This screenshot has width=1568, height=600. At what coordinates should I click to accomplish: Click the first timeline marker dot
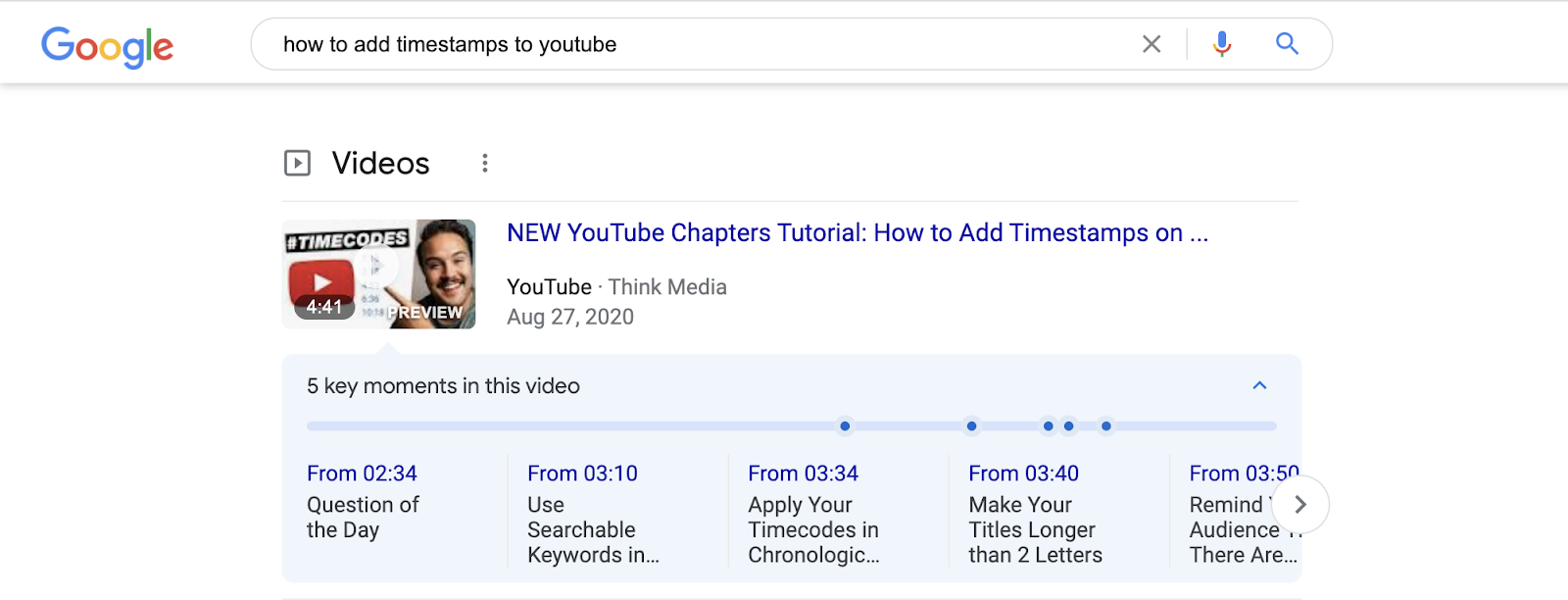pos(845,426)
